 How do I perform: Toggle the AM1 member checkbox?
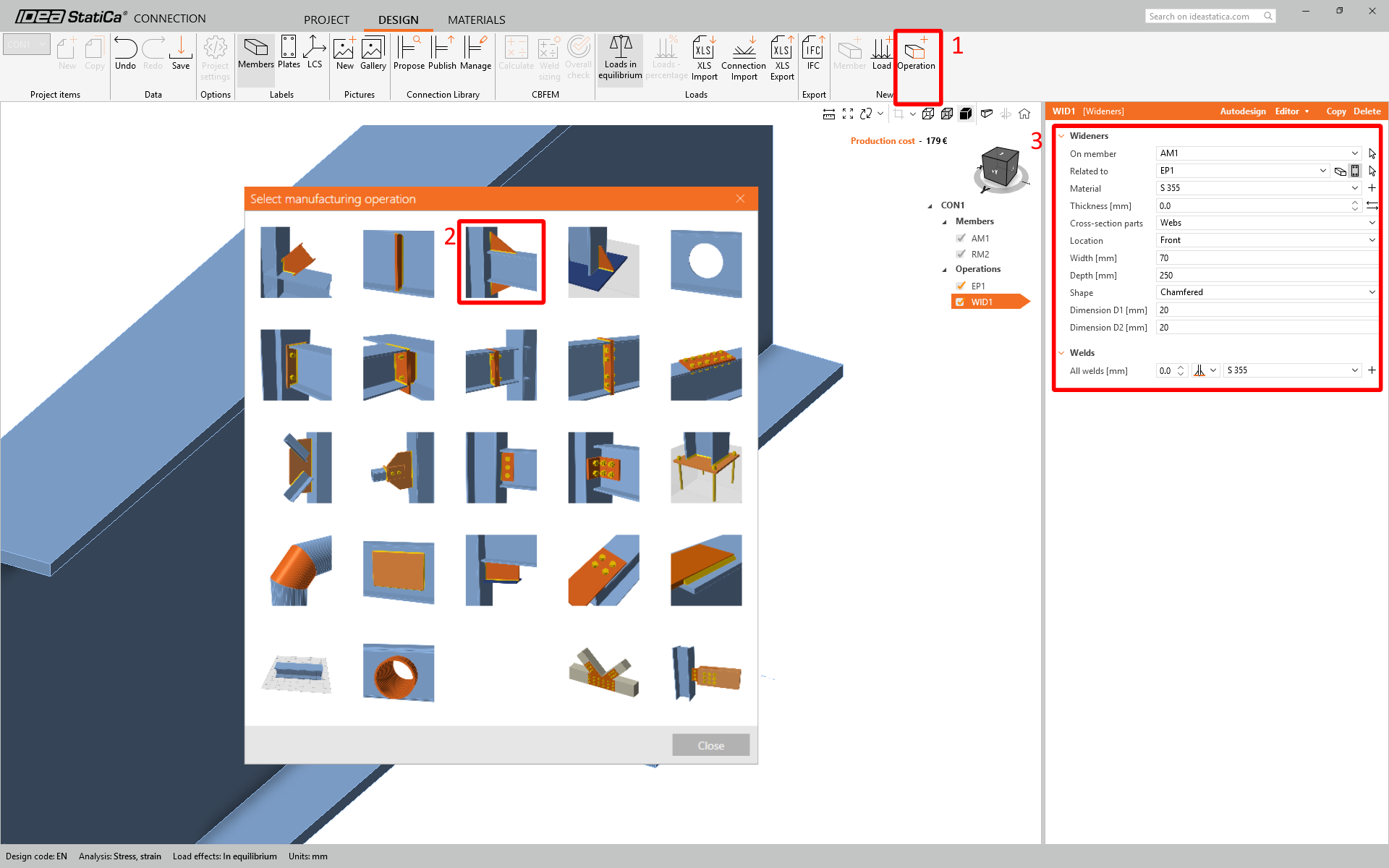961,238
